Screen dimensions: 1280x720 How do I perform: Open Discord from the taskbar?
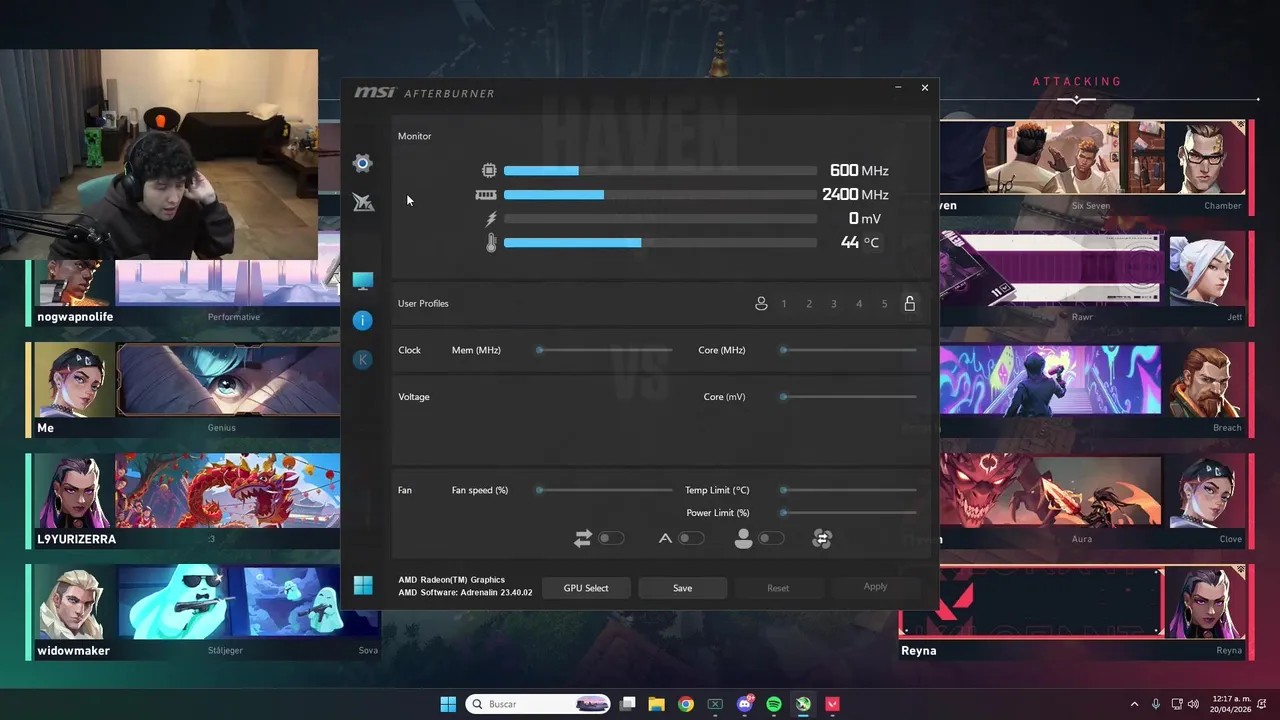tap(744, 704)
